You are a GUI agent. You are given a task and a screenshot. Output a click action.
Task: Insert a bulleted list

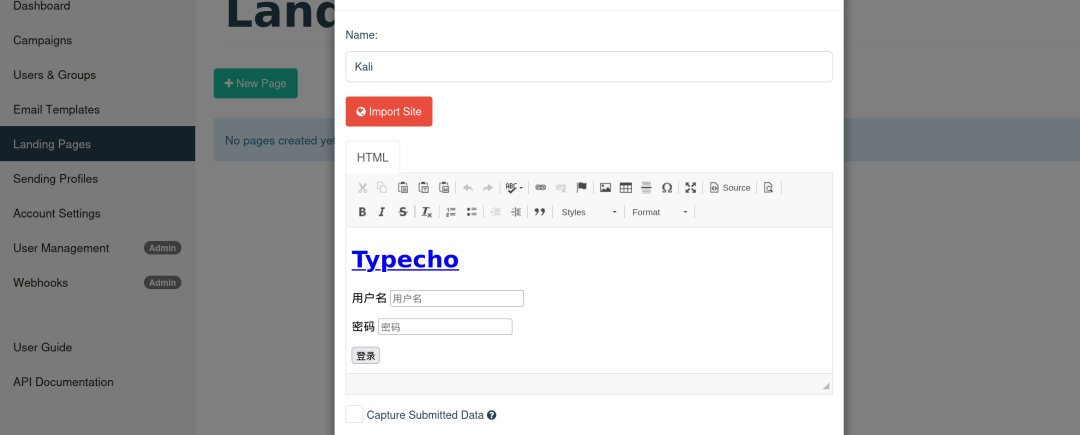(472, 212)
